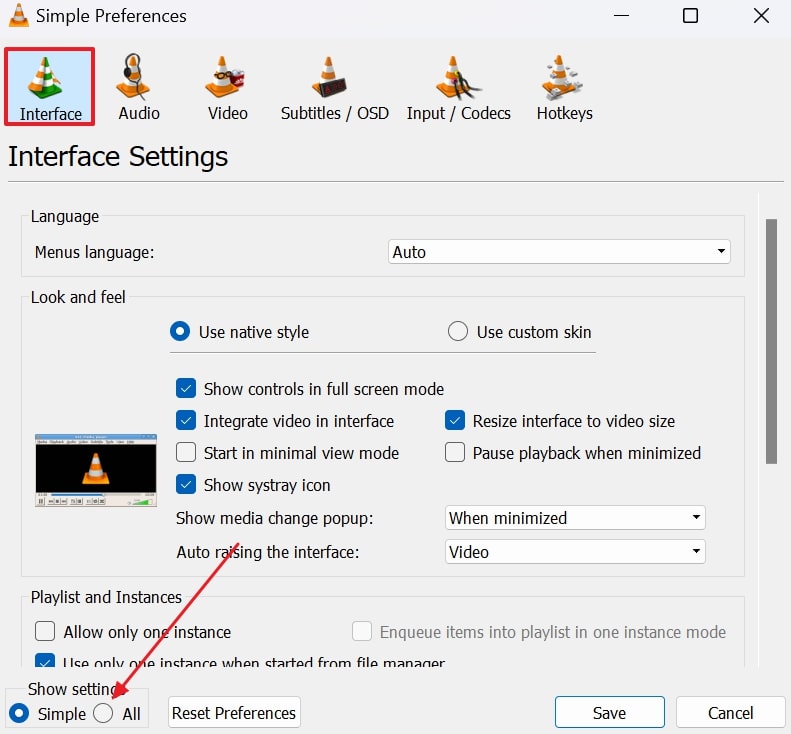Close the Simple Preferences window

(761, 16)
